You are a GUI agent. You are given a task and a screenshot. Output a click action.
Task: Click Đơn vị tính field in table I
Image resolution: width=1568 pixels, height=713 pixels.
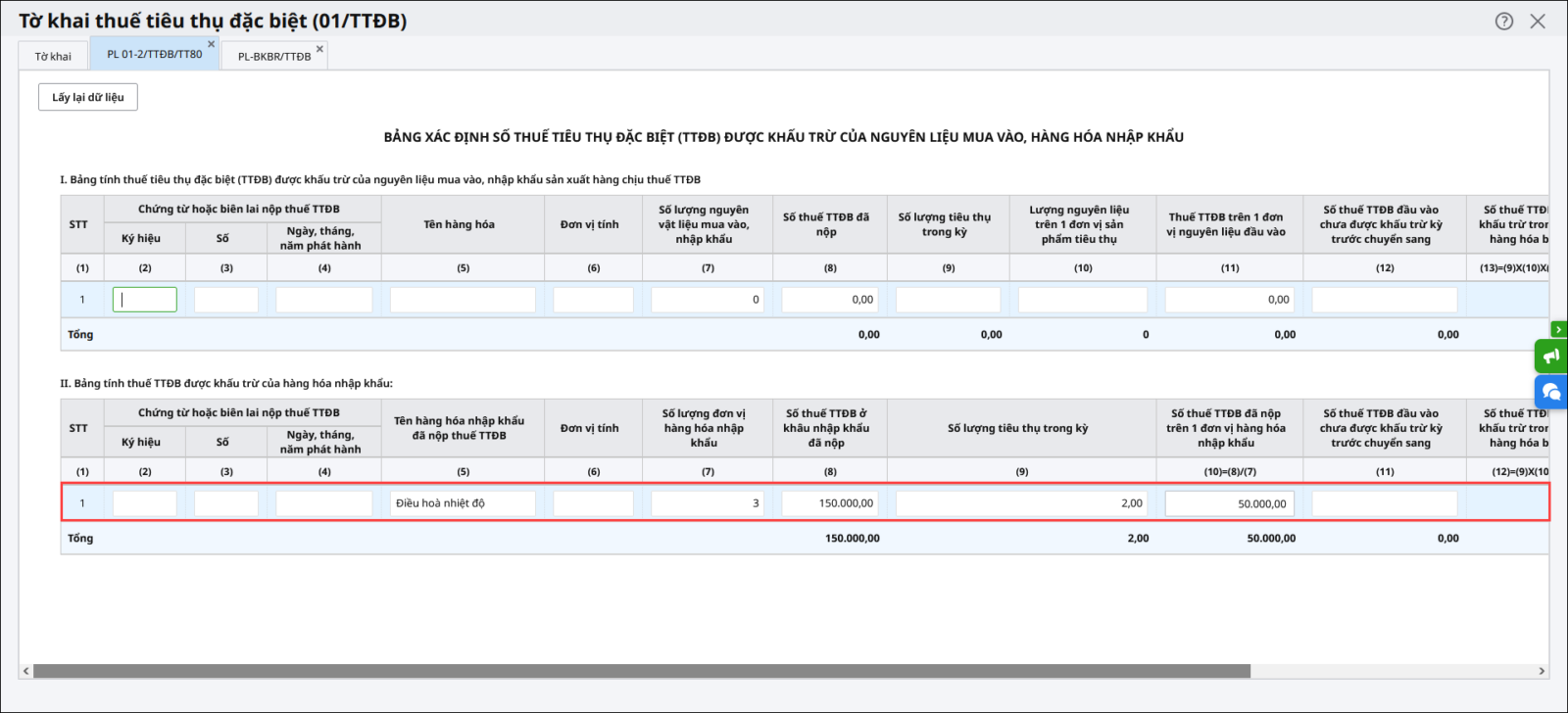pos(594,300)
